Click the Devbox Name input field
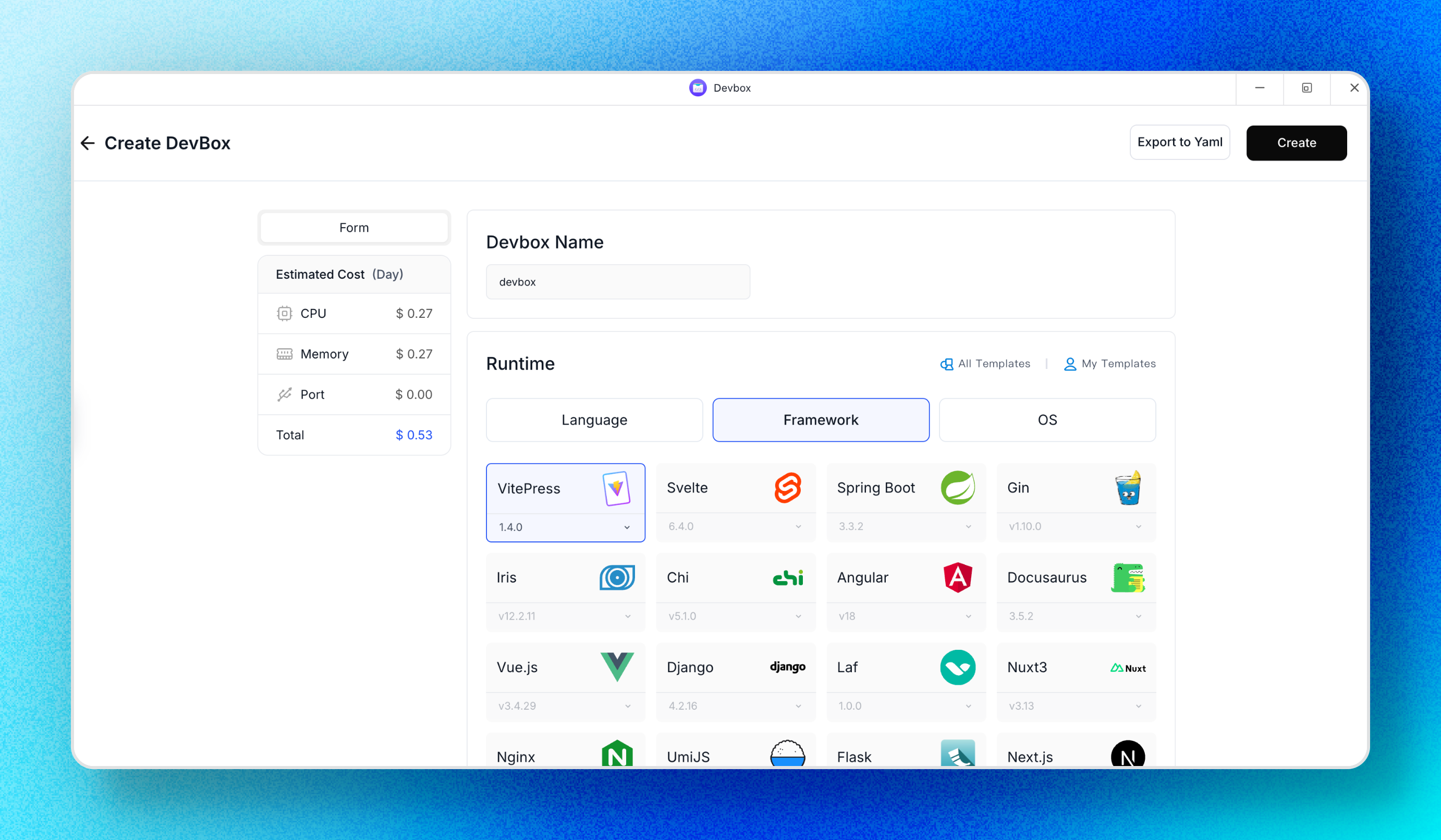 (618, 282)
